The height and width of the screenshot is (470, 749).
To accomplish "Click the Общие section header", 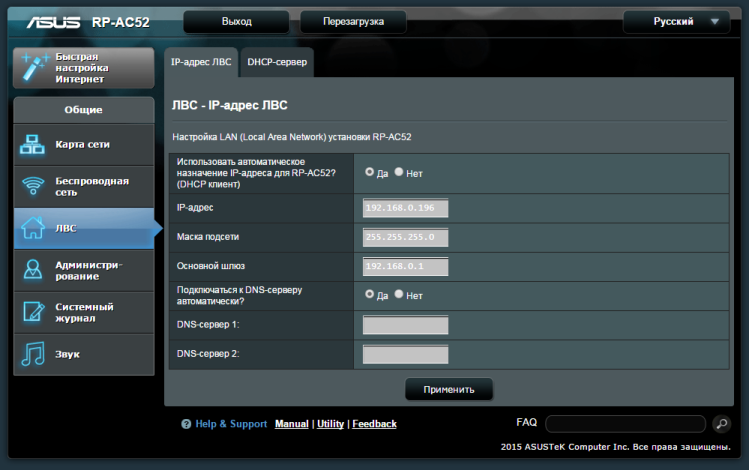I will [84, 110].
